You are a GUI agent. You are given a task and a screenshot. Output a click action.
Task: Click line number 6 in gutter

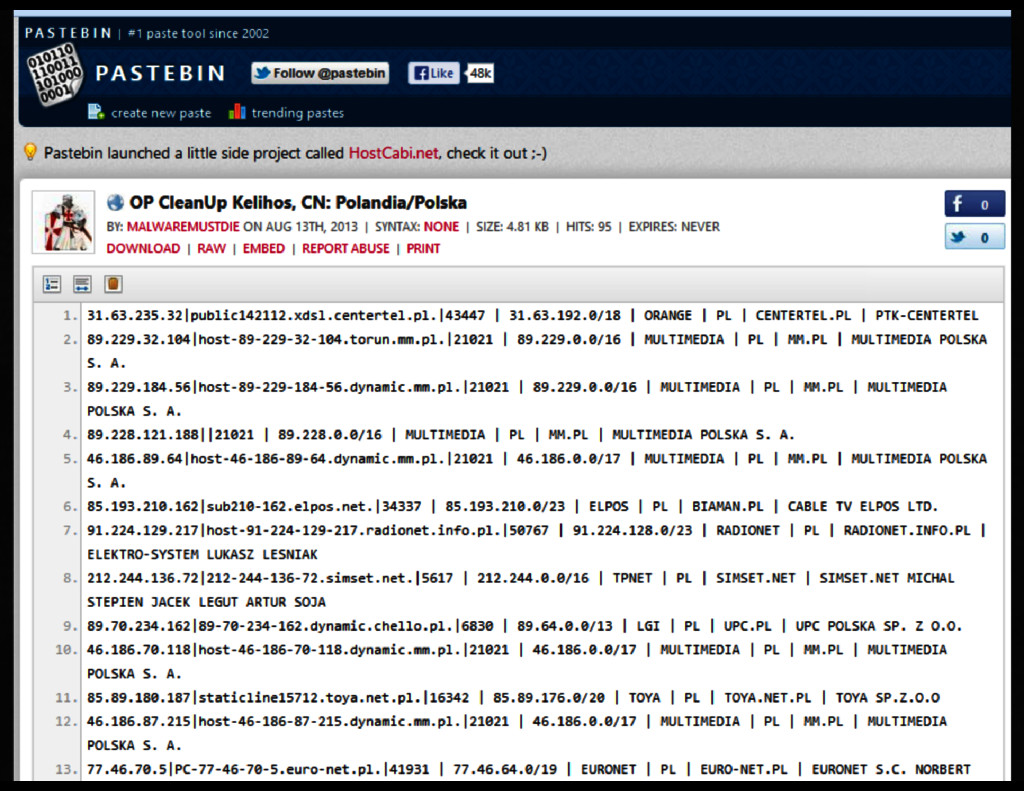(x=70, y=507)
